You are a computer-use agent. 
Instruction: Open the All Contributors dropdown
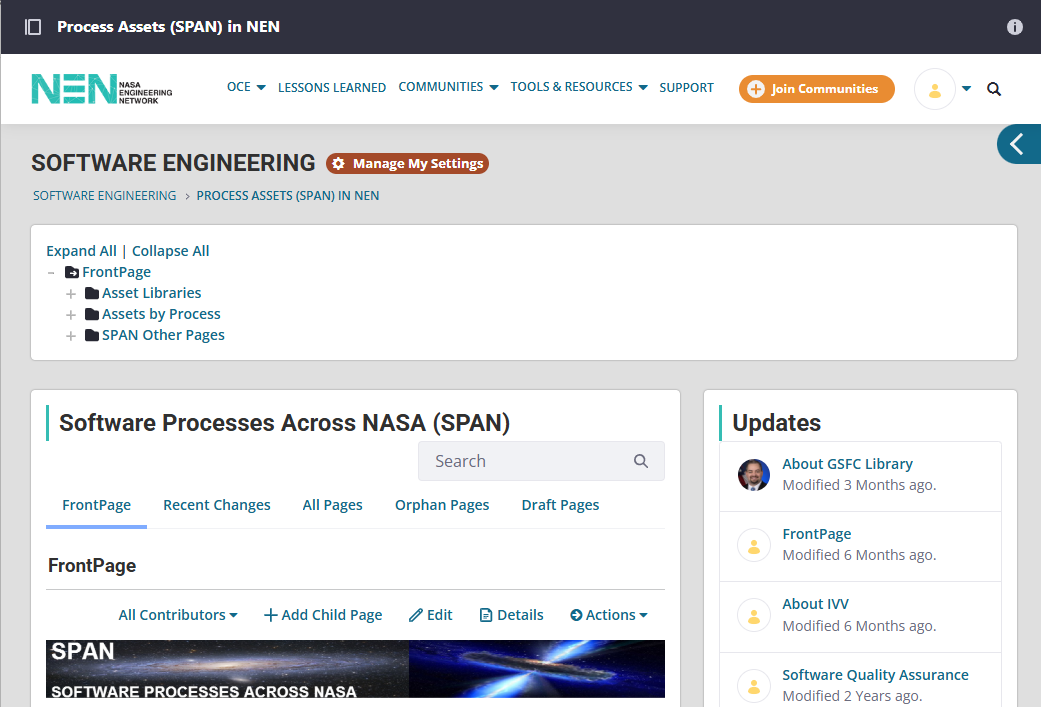coord(178,615)
